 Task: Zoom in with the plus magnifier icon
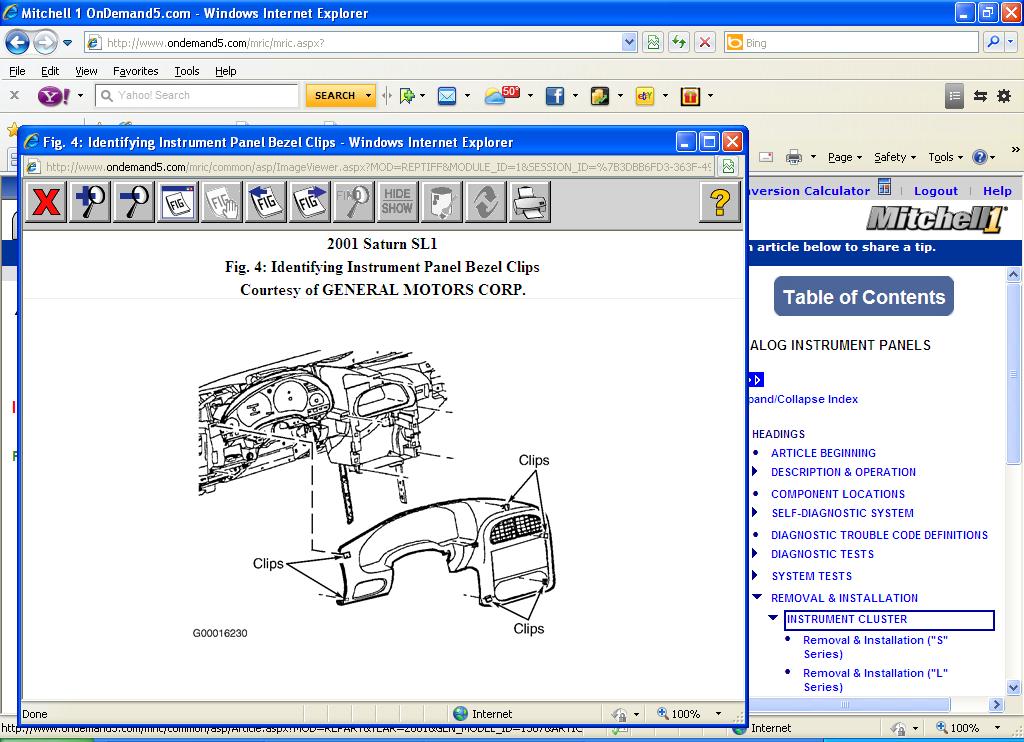[x=90, y=202]
